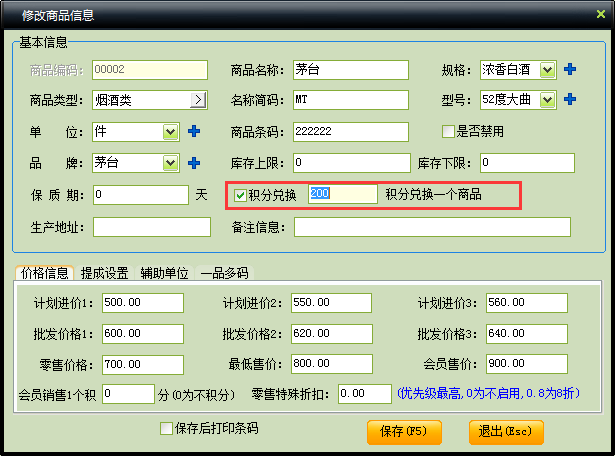Uncheck the 积分兑换 checkbox

(240, 195)
